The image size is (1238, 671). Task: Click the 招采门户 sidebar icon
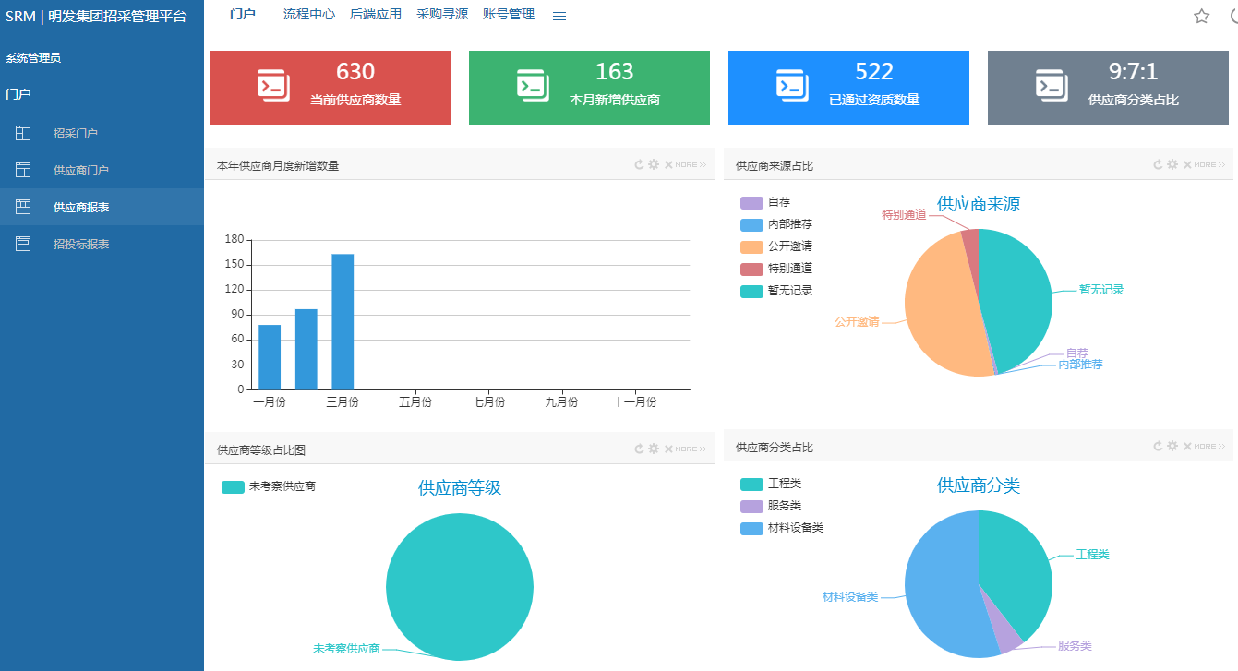(x=23, y=133)
